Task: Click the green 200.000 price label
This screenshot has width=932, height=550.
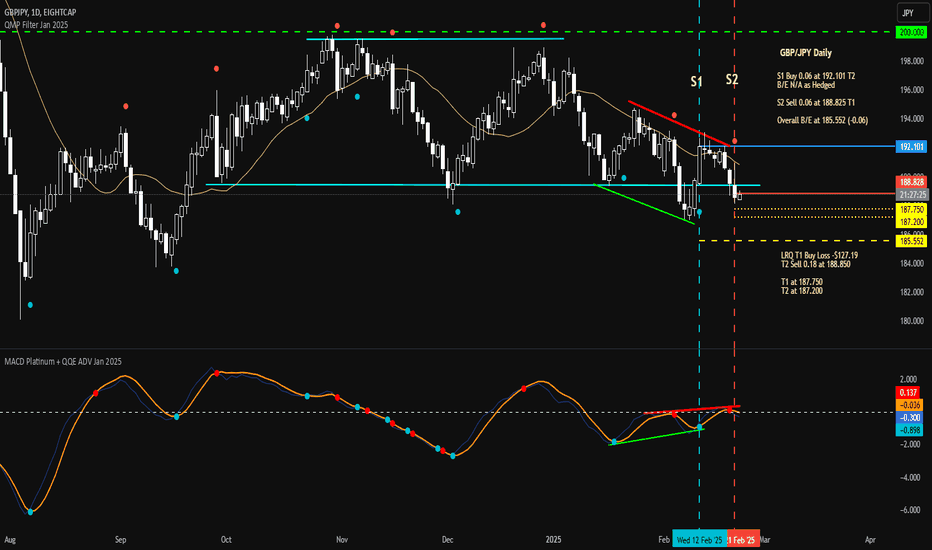Action: (911, 33)
